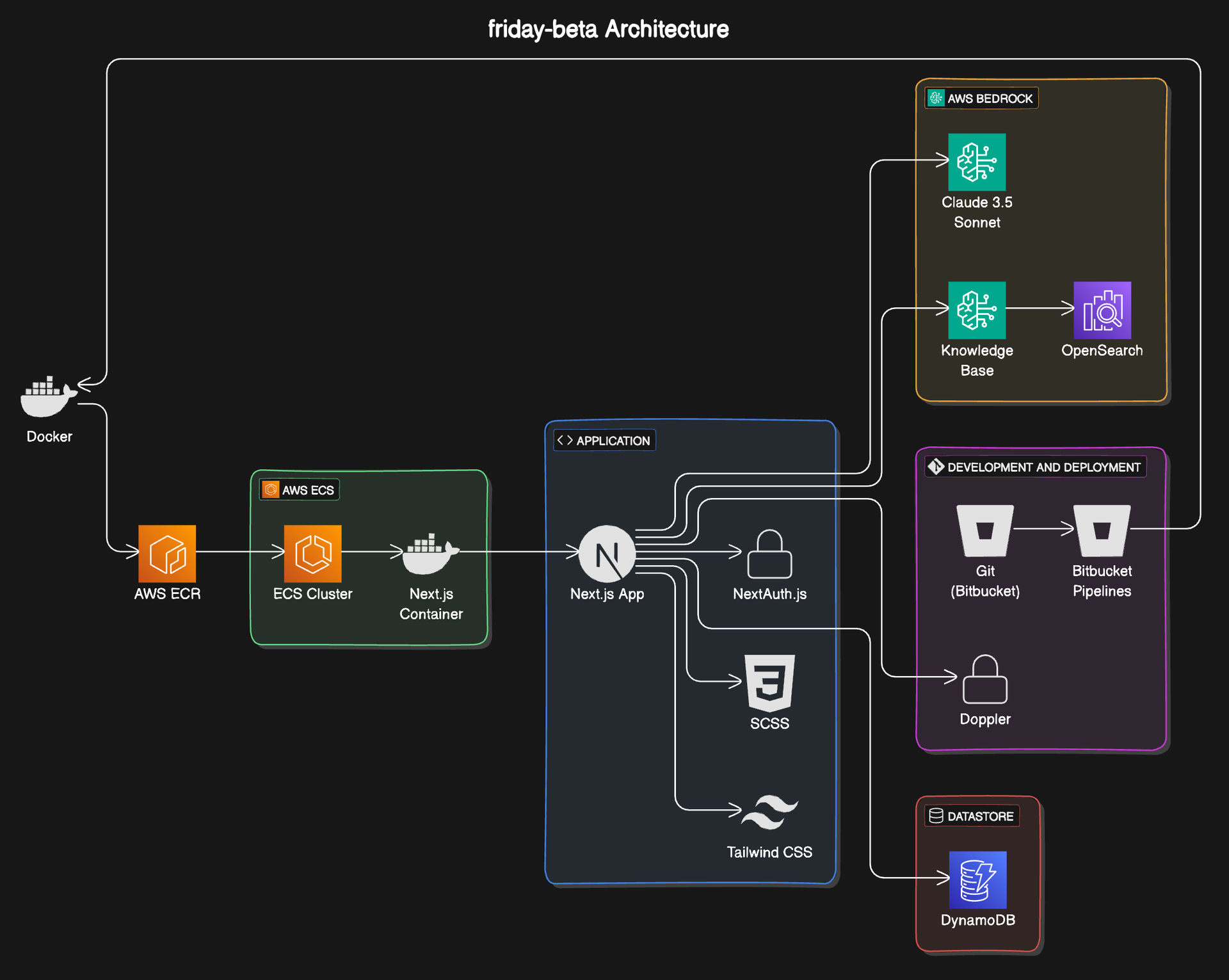
Task: Click the OpenSearch purple icon
Action: coord(1102,310)
